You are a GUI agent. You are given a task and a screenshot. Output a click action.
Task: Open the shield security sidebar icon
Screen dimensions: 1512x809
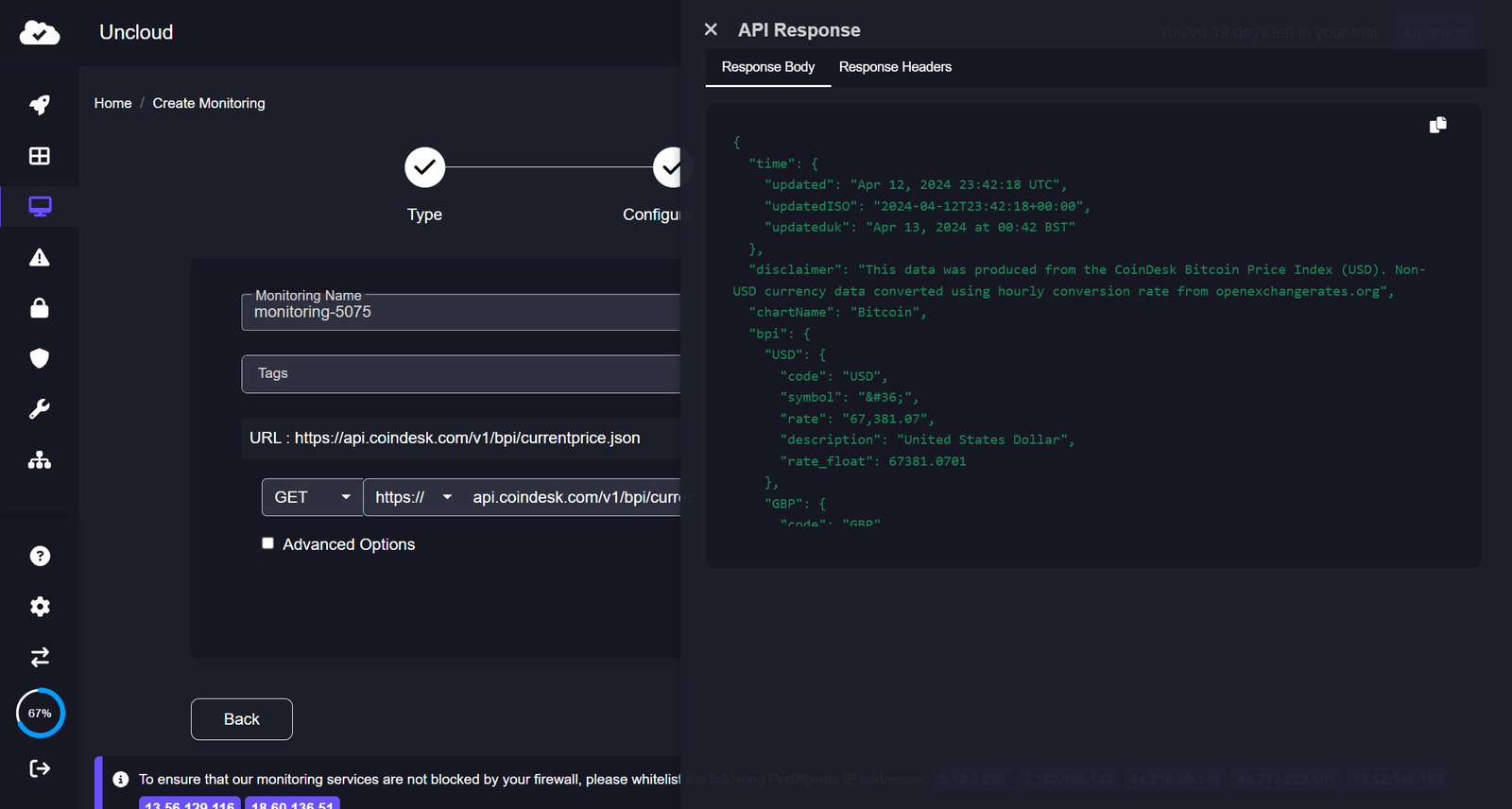point(40,358)
